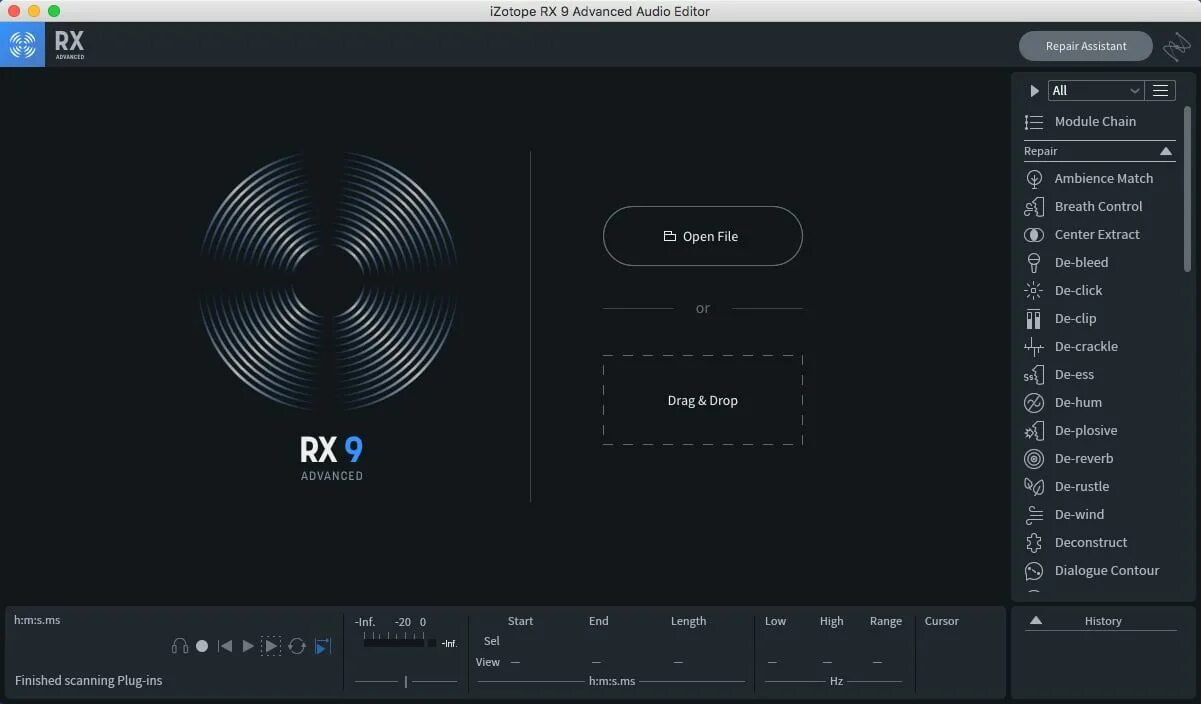
Task: Click the h:m:s.ms units label under View
Action: click(x=612, y=681)
